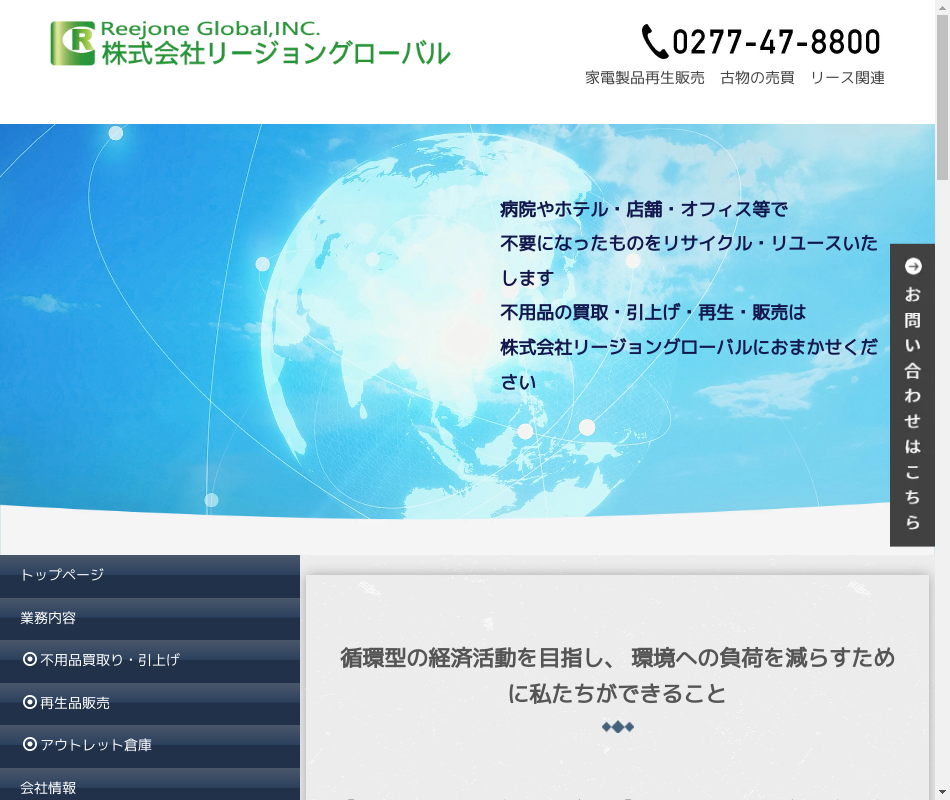Click the diamond ornament under the heading
The height and width of the screenshot is (800, 950).
(617, 727)
